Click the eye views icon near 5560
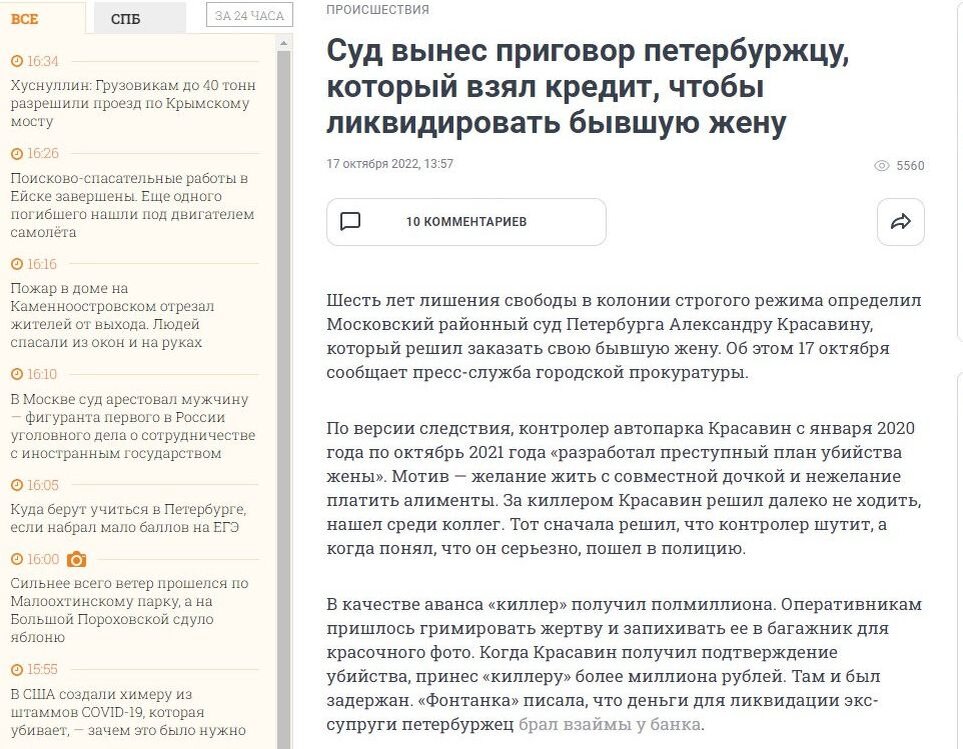This screenshot has height=749, width=963. coord(881,166)
